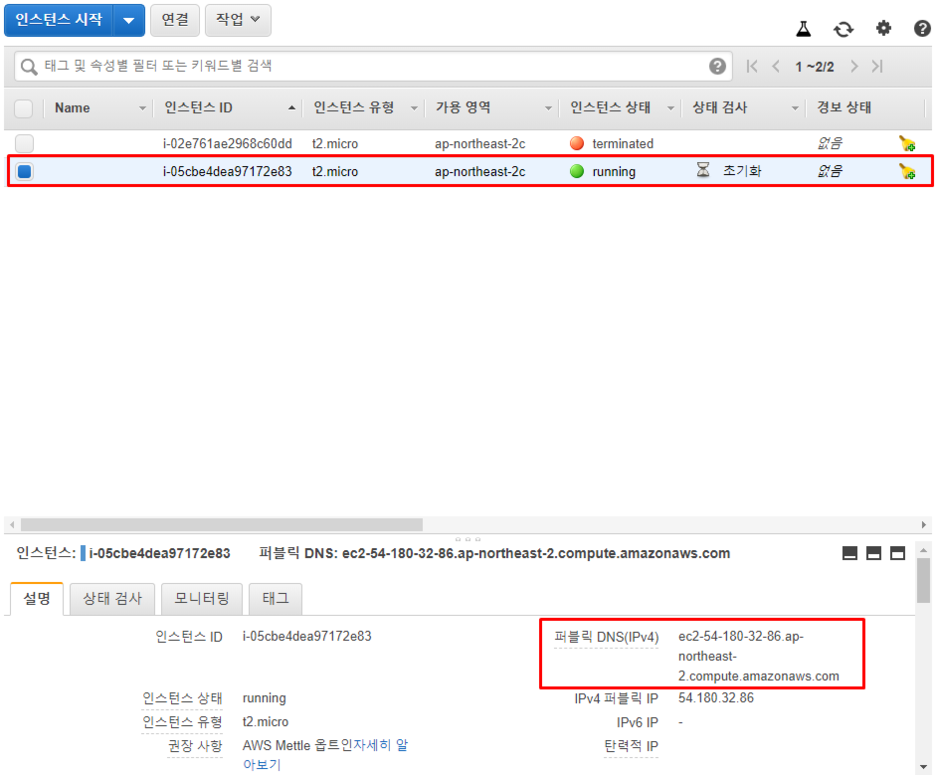Open the 태그 tab

tap(275, 599)
